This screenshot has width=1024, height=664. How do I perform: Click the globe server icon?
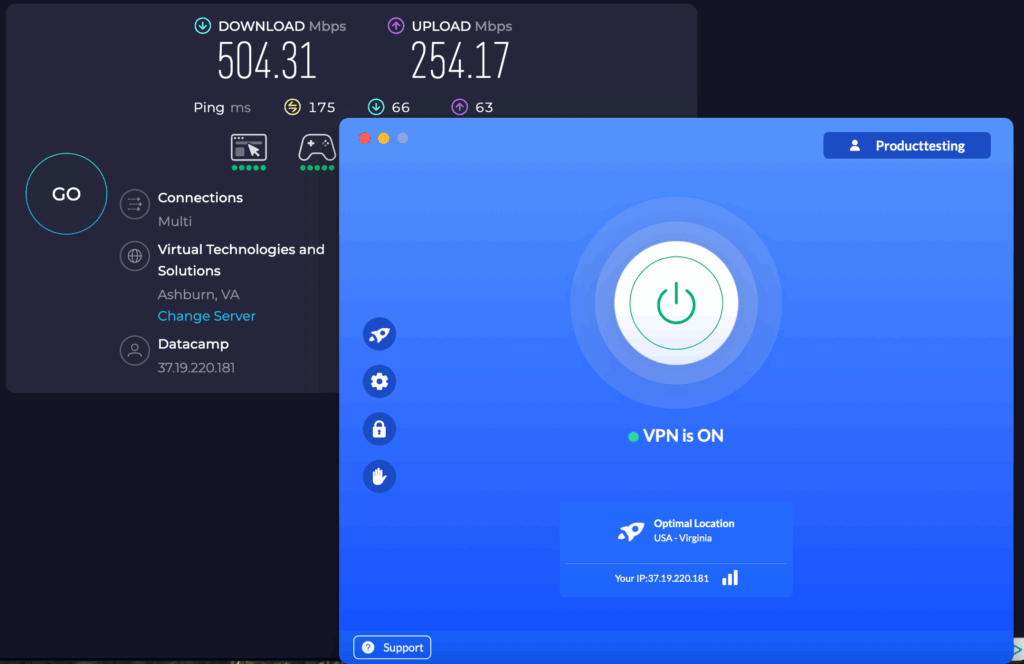click(134, 256)
